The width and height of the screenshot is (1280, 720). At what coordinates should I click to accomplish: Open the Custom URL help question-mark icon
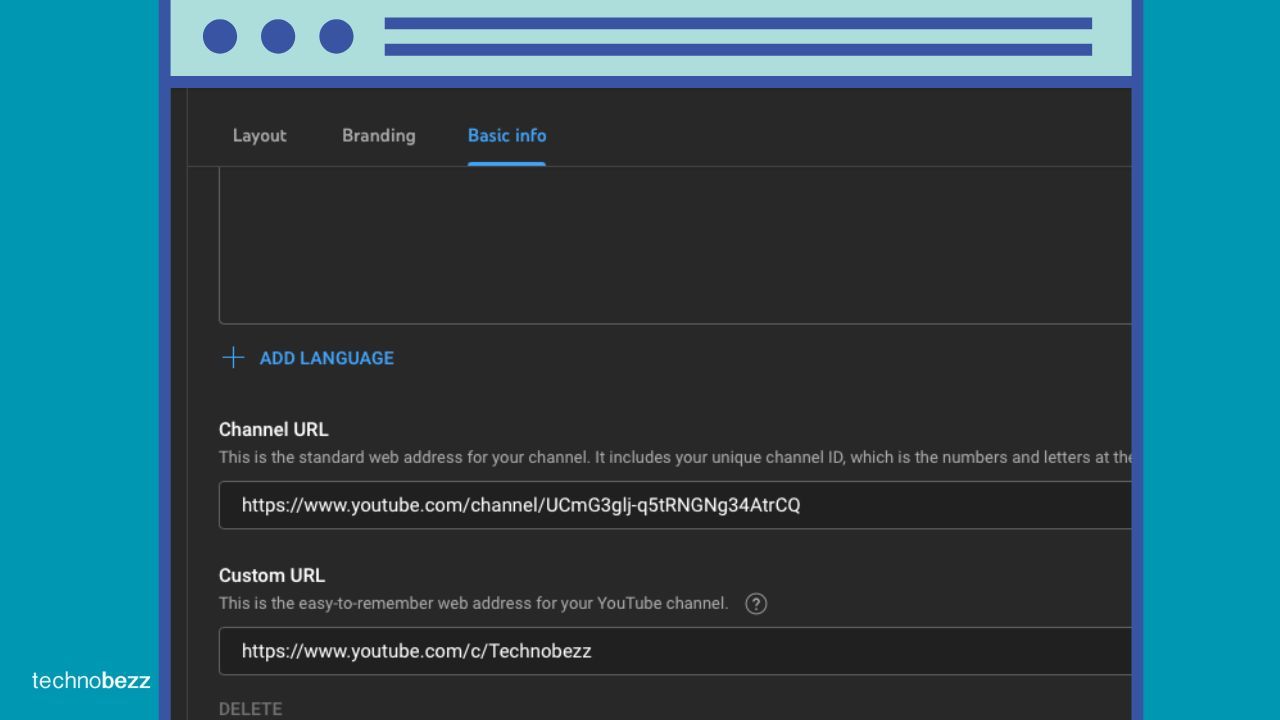coord(756,604)
